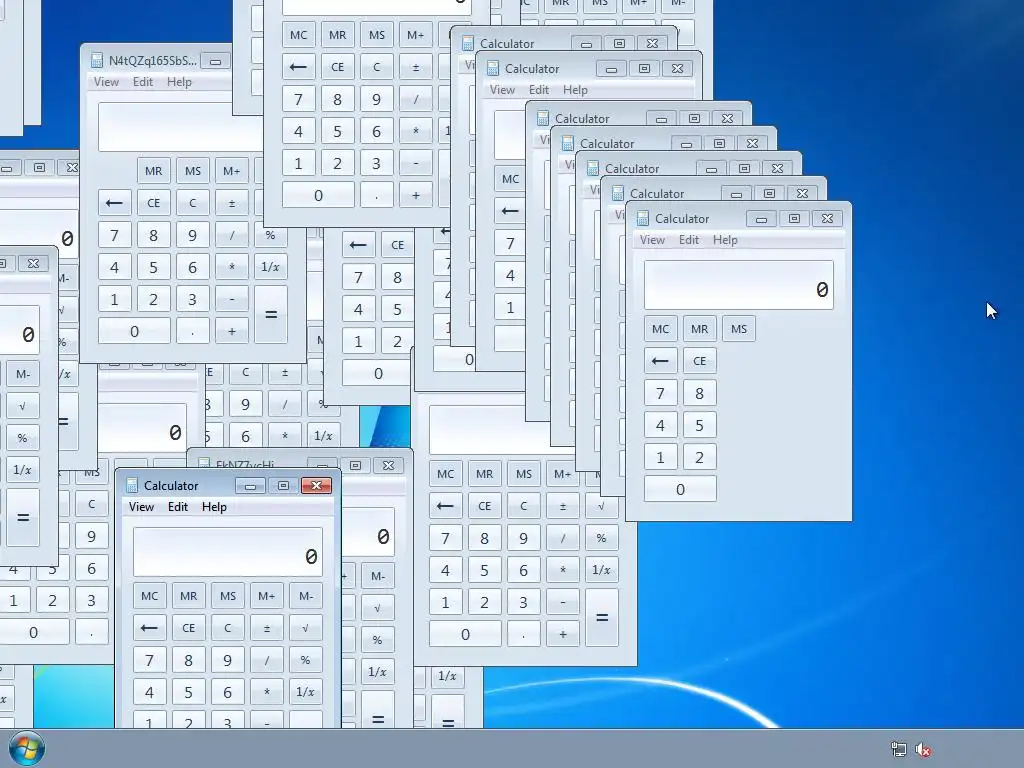The height and width of the screenshot is (768, 1024).
Task: Click MS in the rightmost Calculator window
Action: 739,329
